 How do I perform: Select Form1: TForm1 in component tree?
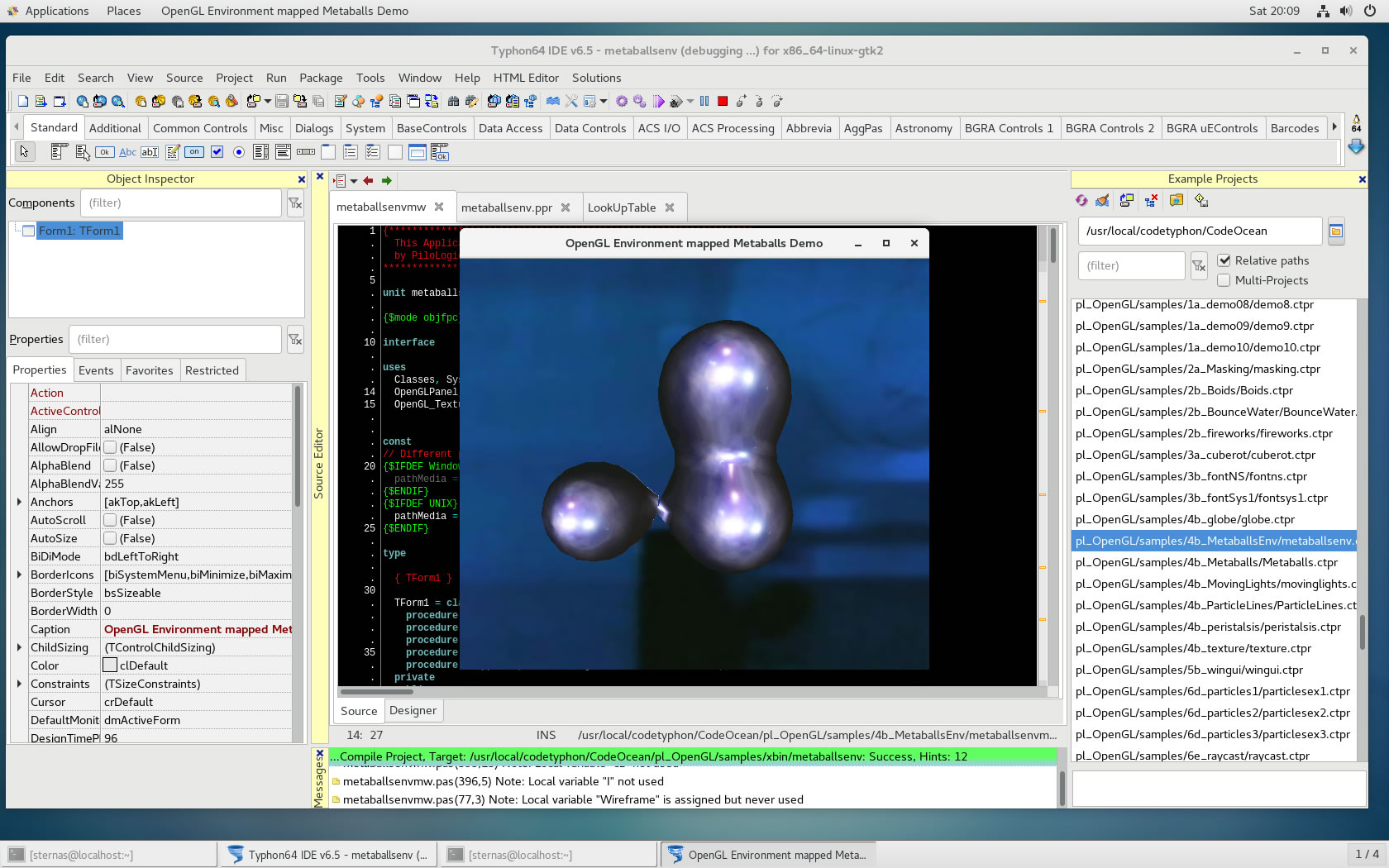click(79, 231)
